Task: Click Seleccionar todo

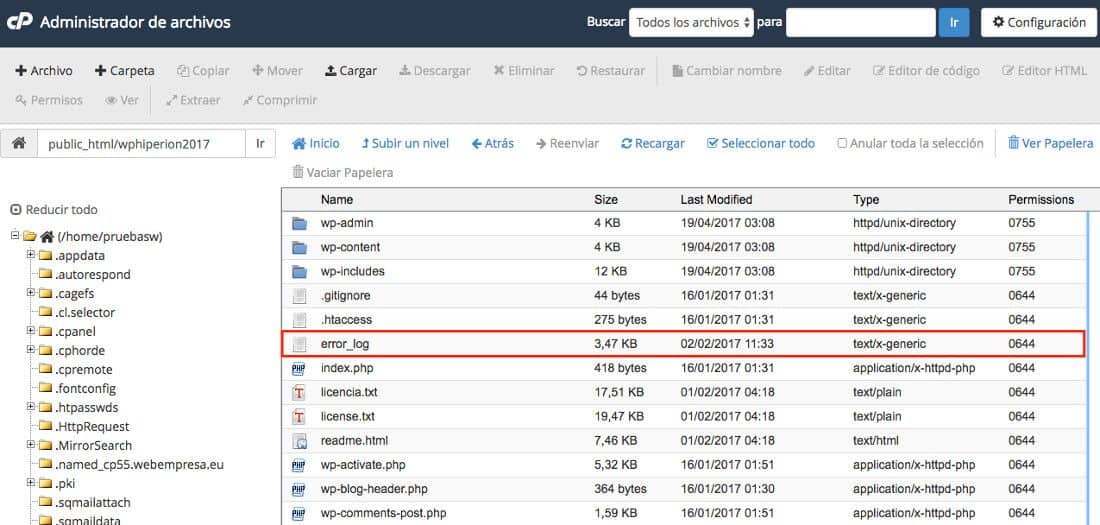Action: pos(761,143)
